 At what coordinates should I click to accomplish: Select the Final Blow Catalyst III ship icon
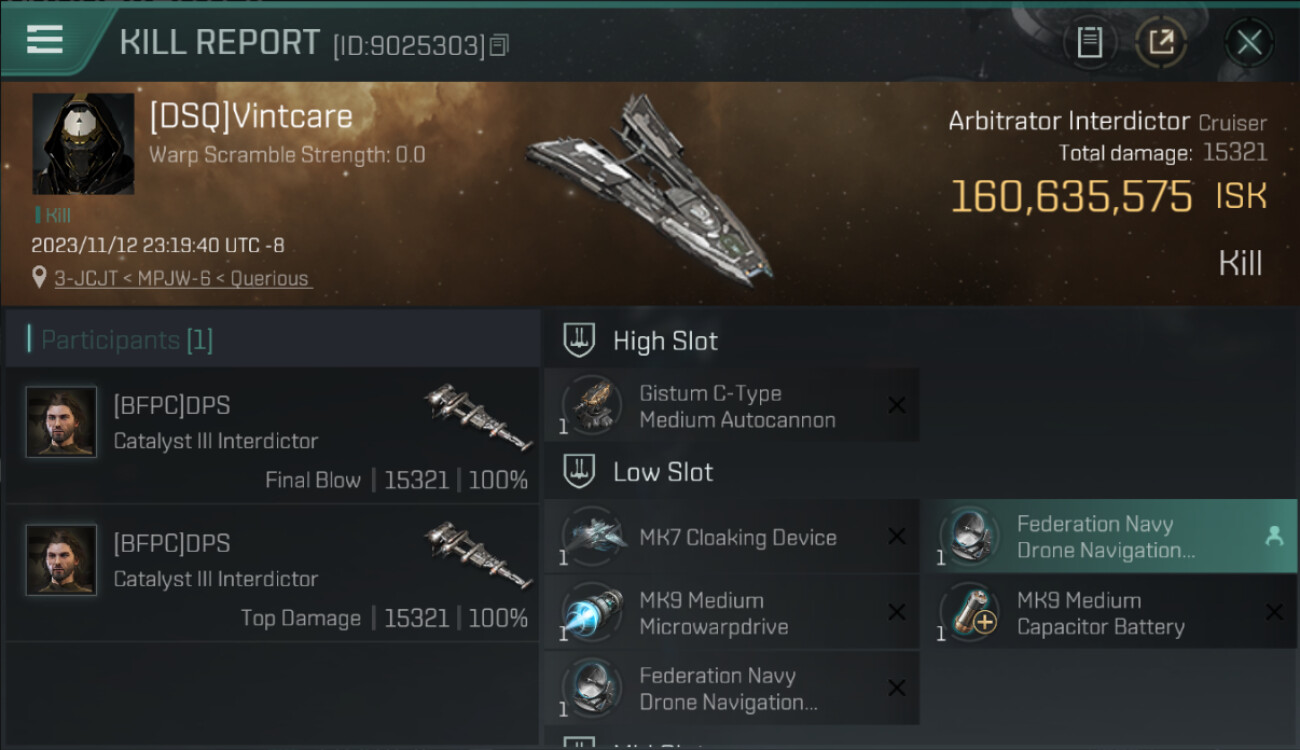tap(477, 414)
